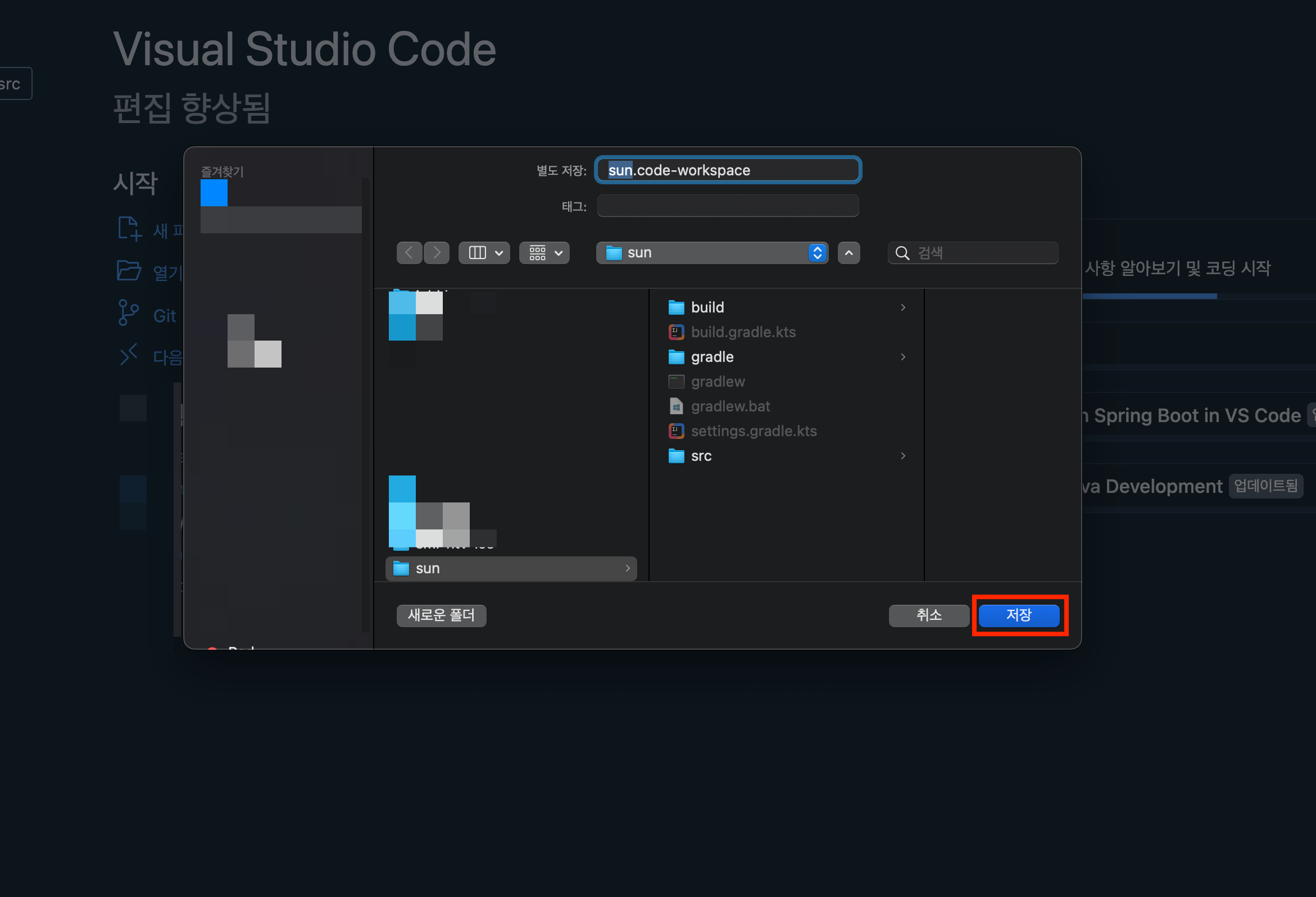Click the forward navigation arrow

(436, 252)
